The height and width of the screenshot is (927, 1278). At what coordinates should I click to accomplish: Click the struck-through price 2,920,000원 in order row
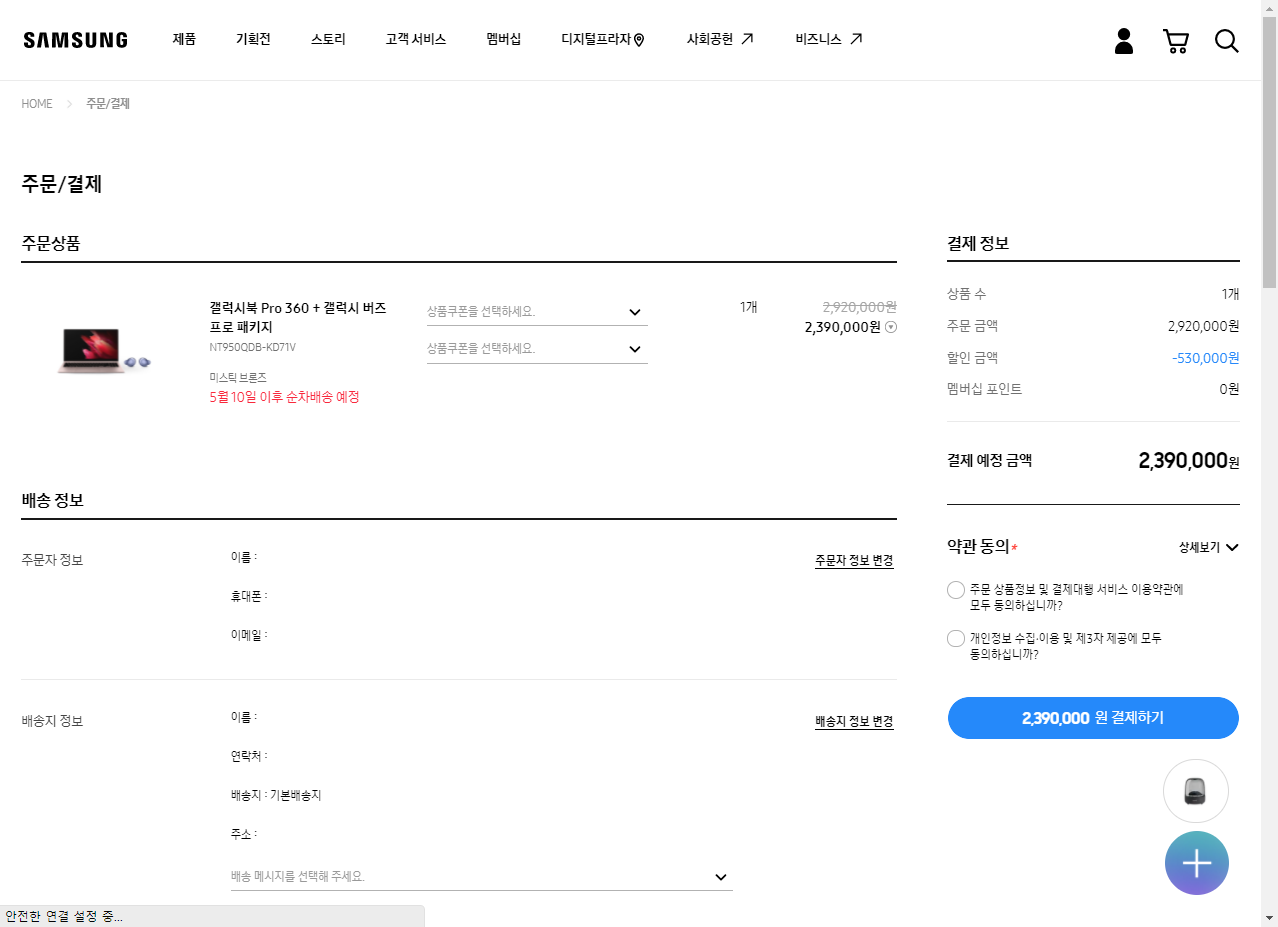coord(859,307)
